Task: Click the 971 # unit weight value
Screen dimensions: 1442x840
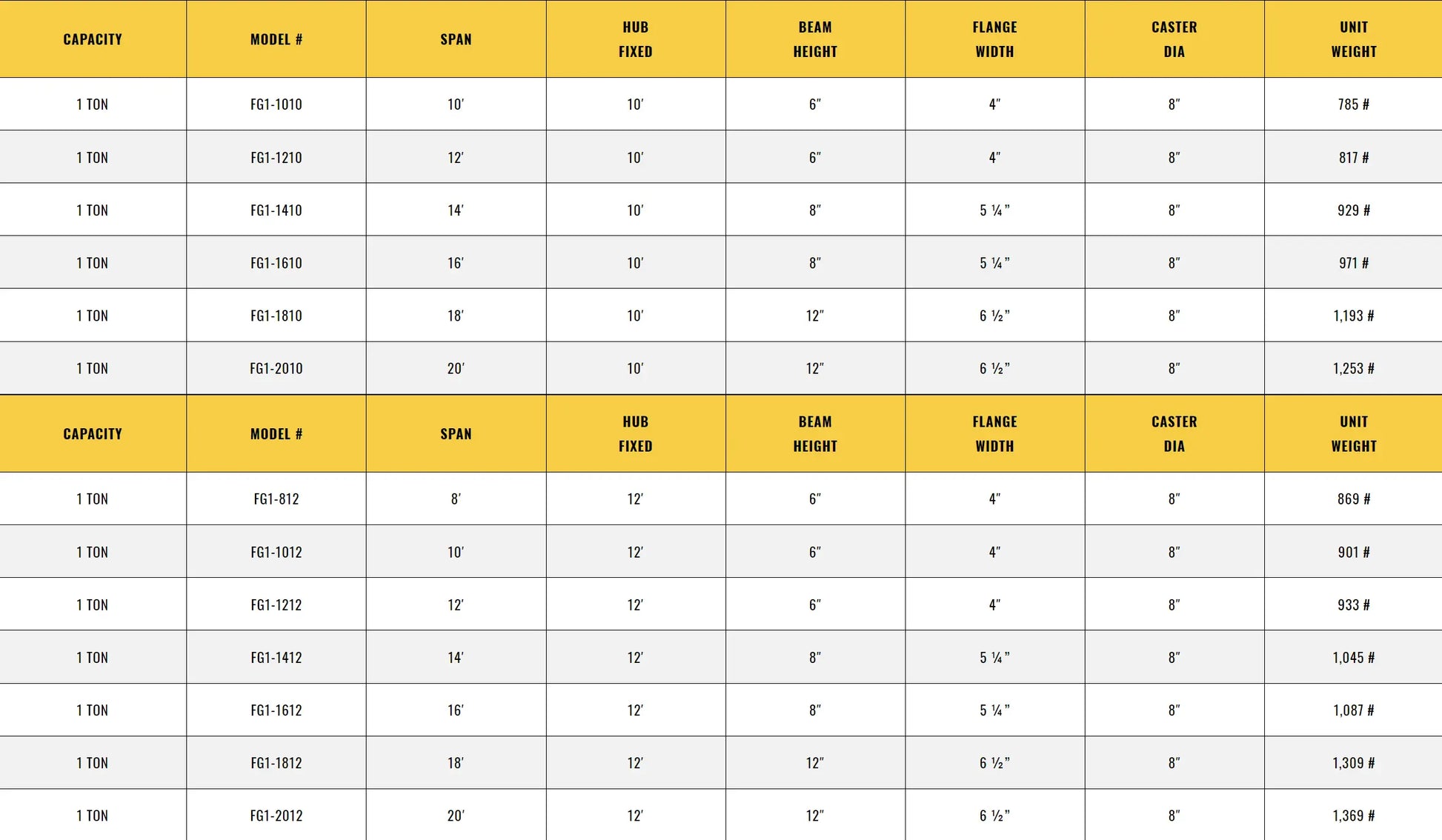Action: click(x=1353, y=263)
